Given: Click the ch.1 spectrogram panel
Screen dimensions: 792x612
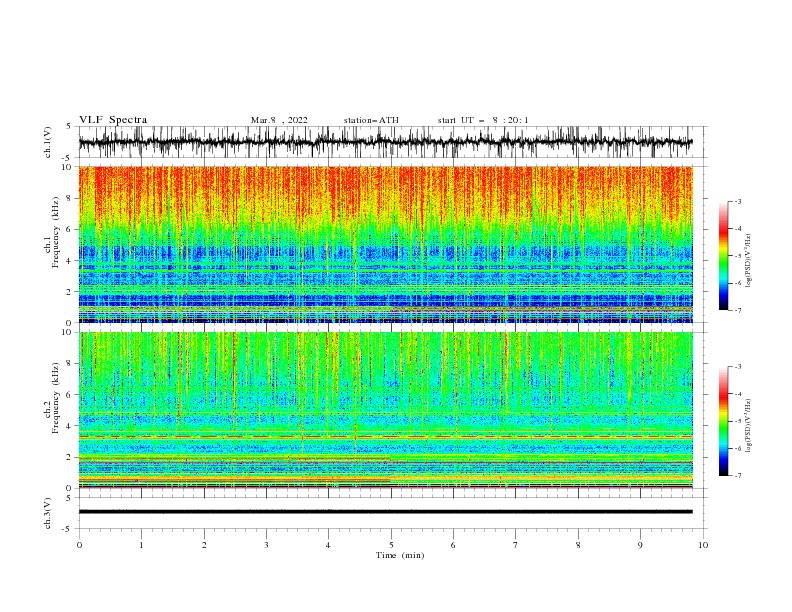Looking at the screenshot, I should [x=385, y=244].
